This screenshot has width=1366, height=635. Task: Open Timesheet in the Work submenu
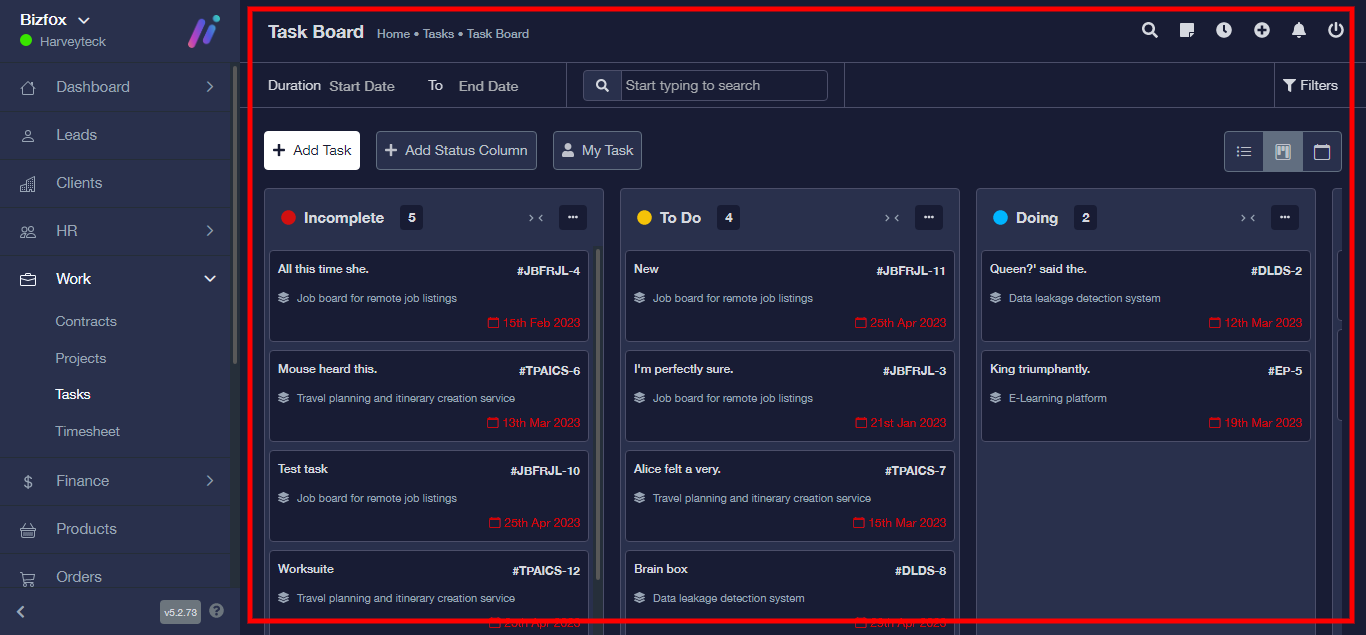(x=87, y=431)
